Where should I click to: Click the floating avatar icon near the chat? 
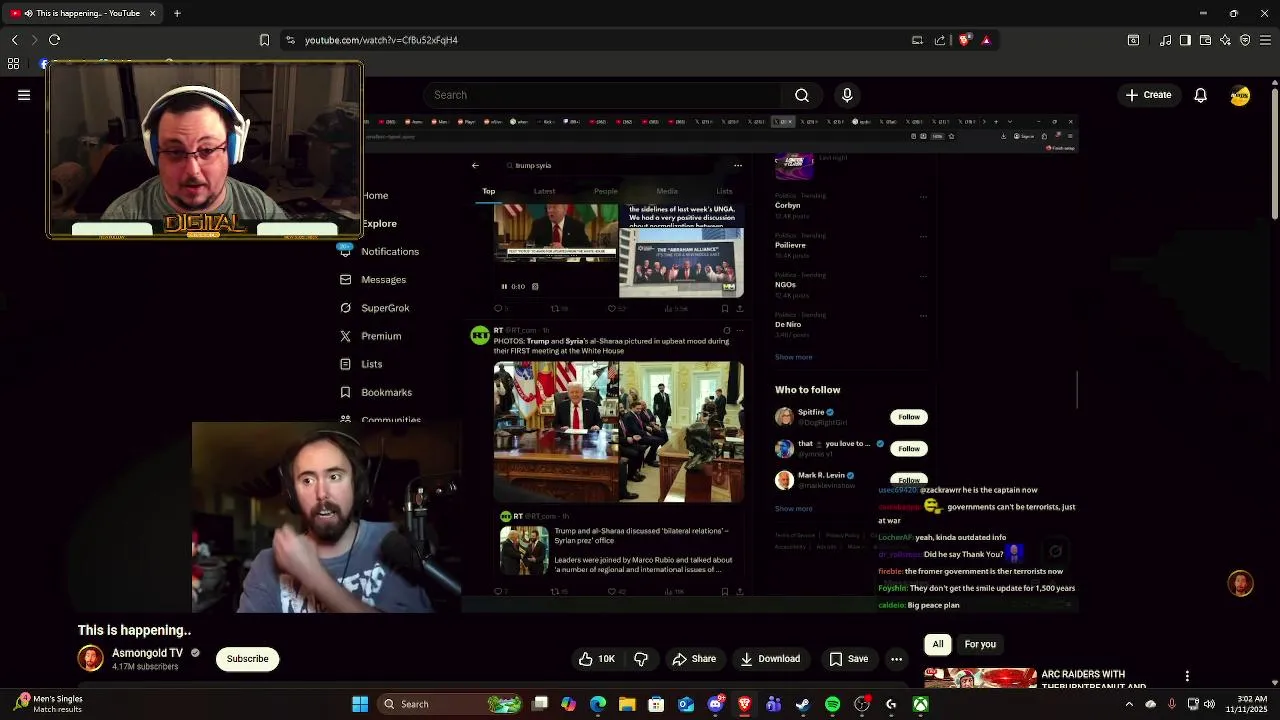tap(1240, 583)
